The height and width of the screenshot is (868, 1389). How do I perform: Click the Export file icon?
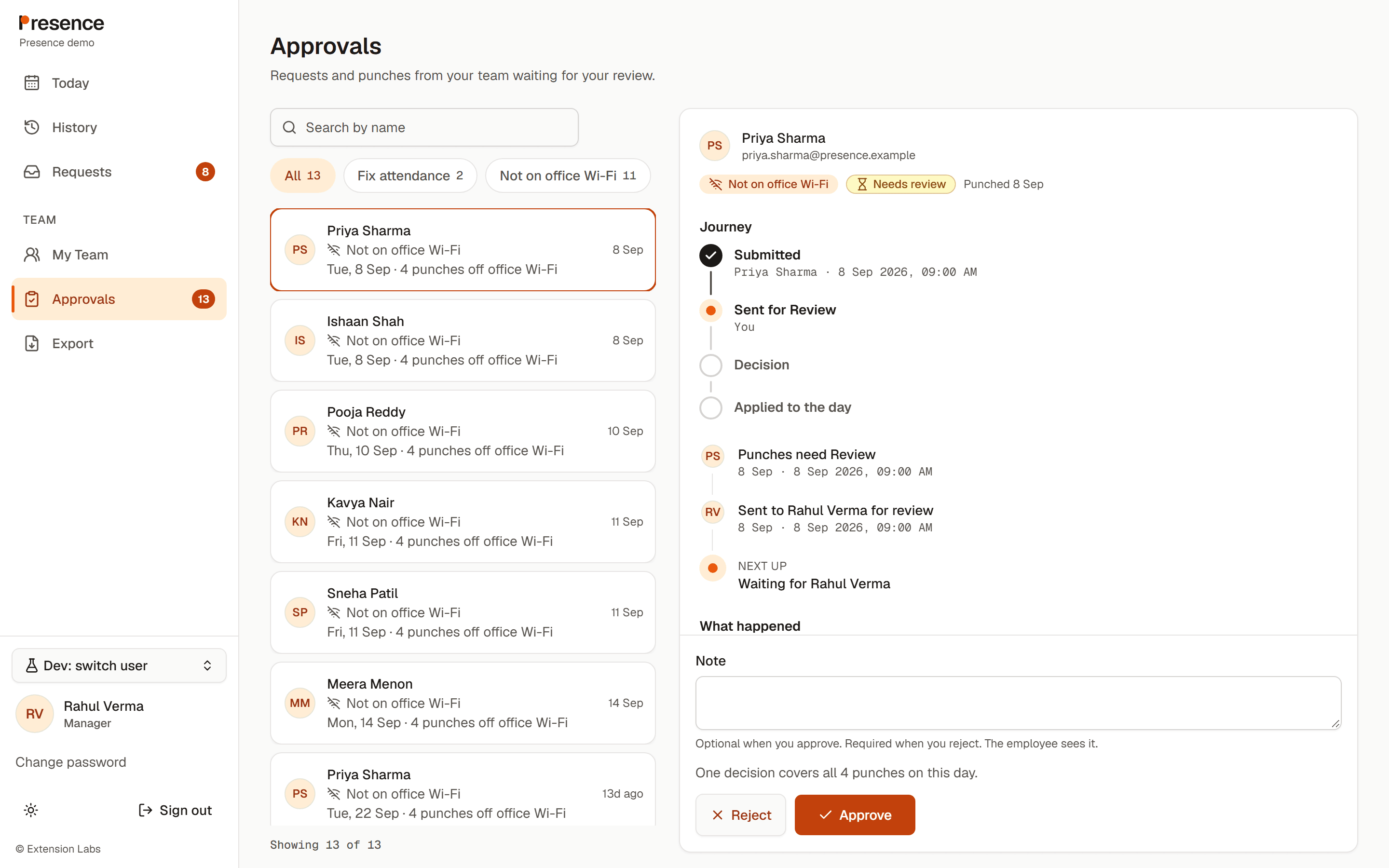31,343
